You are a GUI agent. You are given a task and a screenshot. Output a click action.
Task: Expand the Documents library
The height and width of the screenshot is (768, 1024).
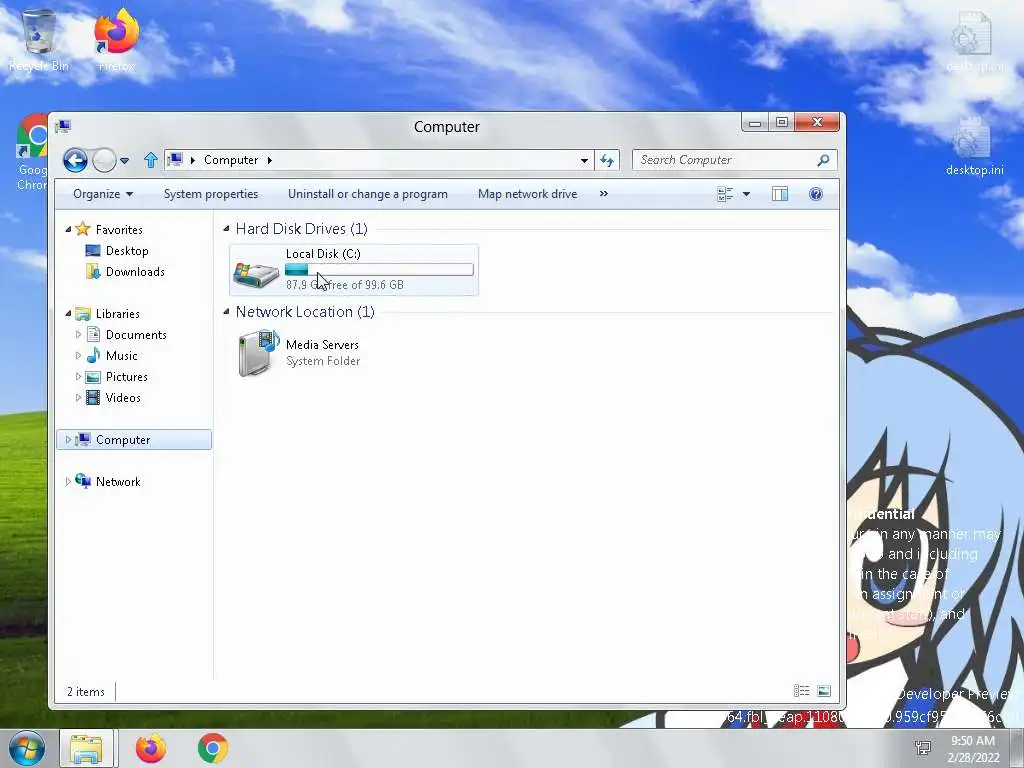tap(78, 334)
